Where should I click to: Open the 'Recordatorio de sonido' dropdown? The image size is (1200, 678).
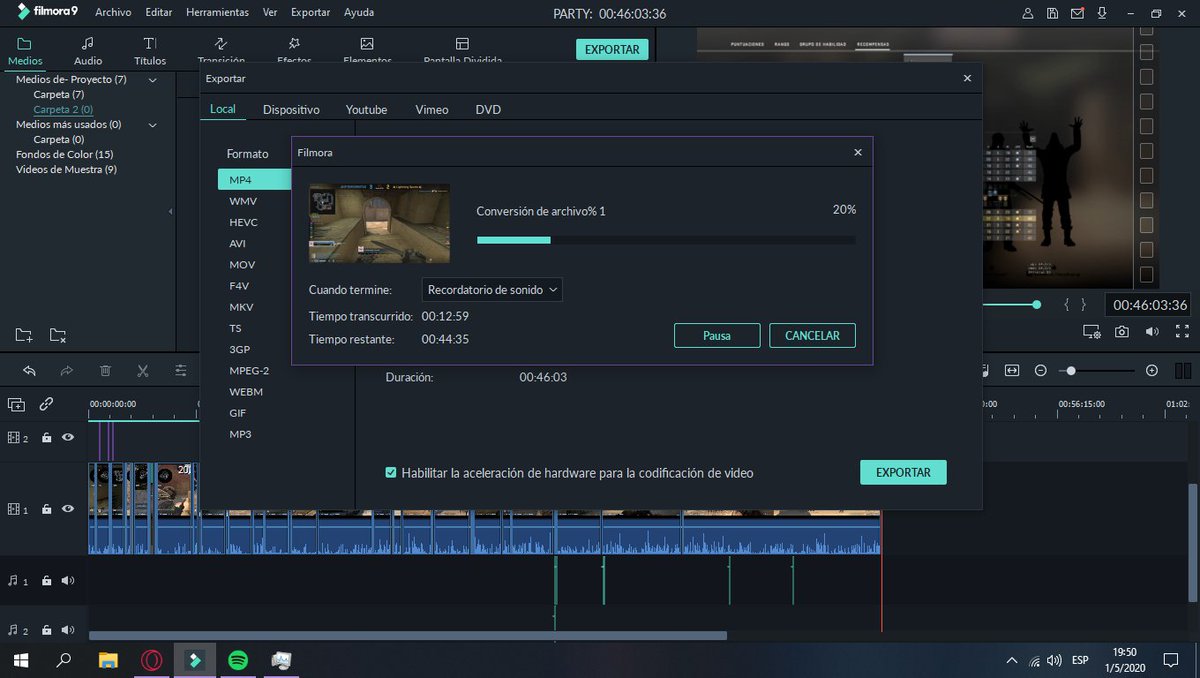pyautogui.click(x=492, y=289)
